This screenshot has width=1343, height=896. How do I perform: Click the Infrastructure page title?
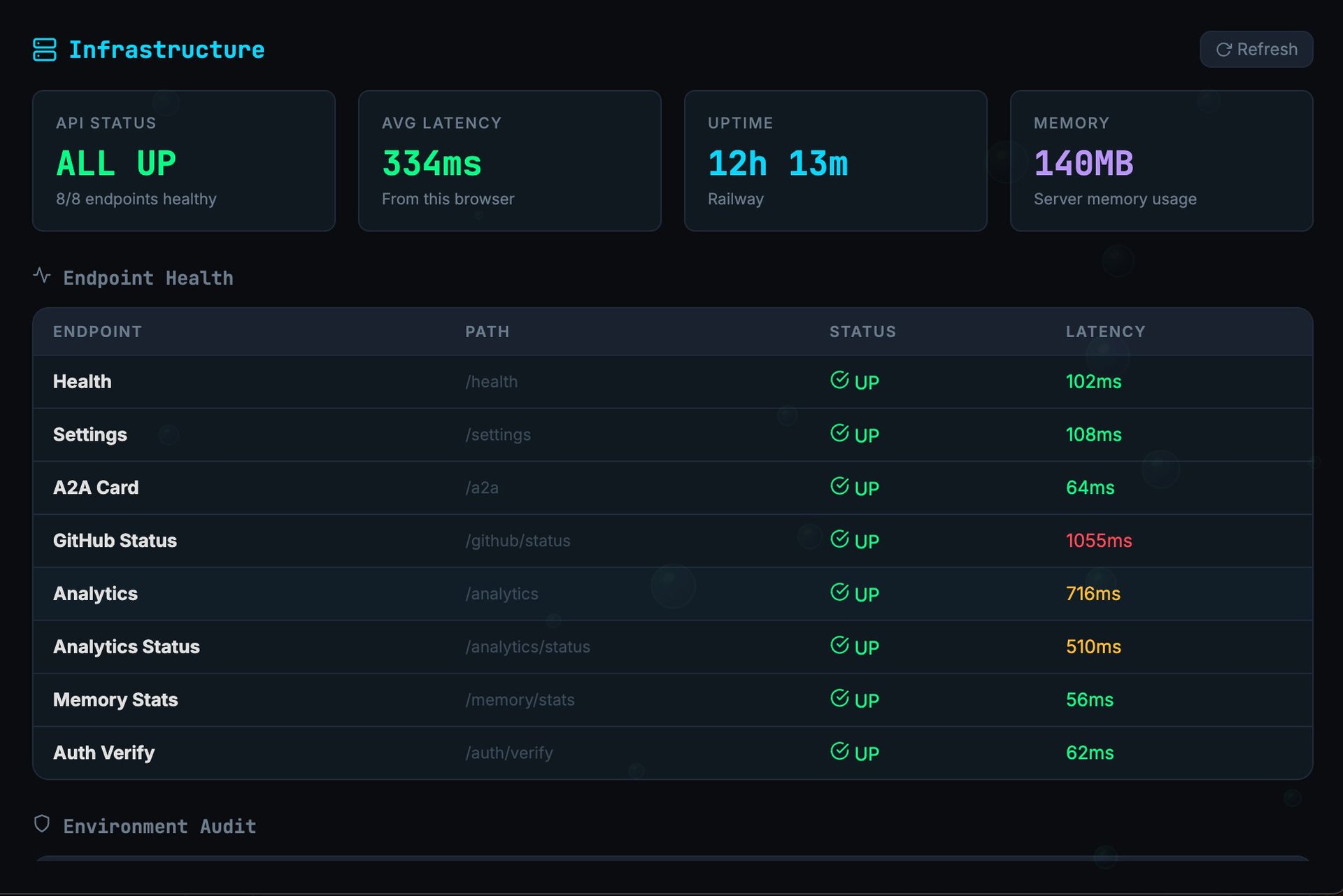pyautogui.click(x=166, y=50)
